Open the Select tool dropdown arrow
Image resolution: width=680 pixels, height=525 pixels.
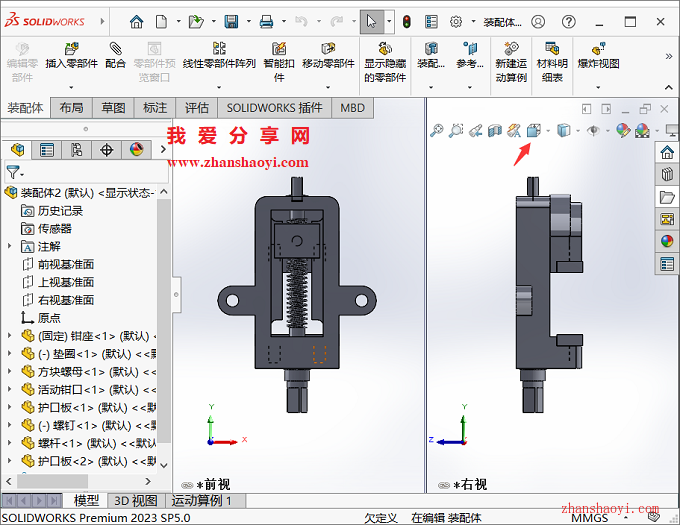pos(389,21)
